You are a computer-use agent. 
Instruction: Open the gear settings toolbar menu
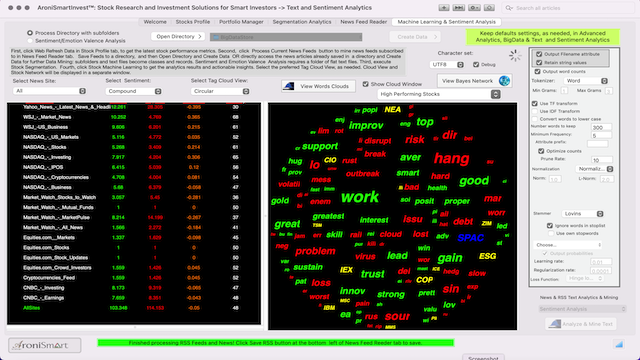[474, 8]
